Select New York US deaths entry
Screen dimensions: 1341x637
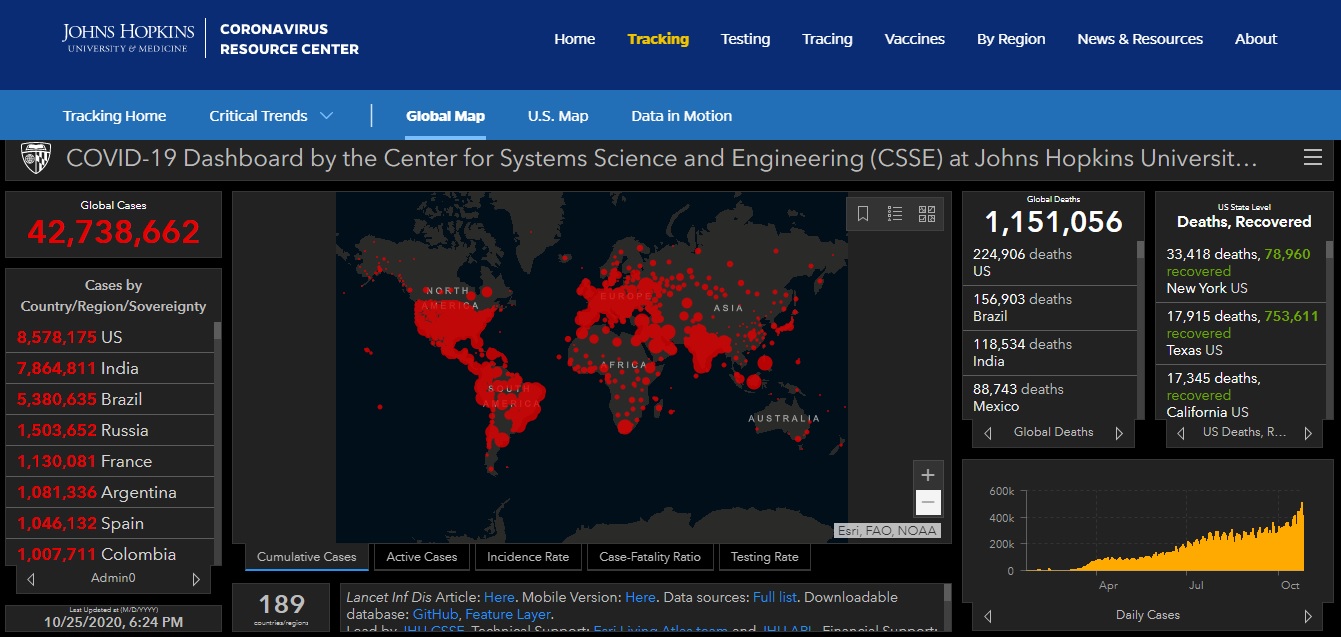[x=1241, y=271]
